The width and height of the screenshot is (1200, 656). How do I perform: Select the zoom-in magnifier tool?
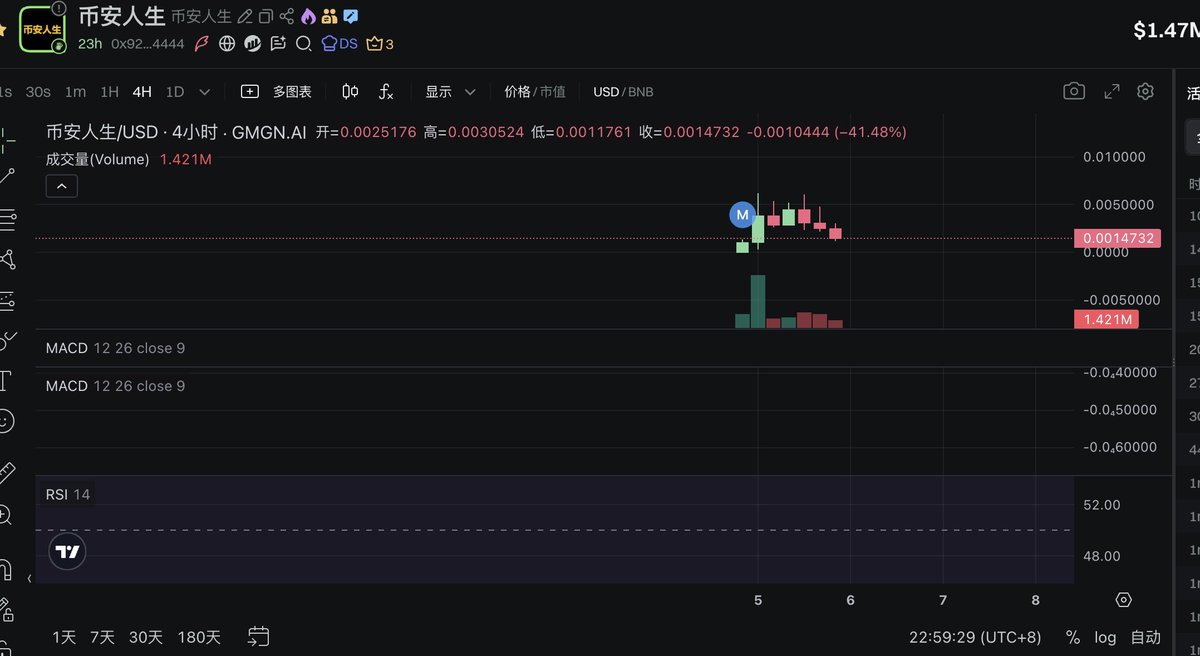tap(5, 515)
